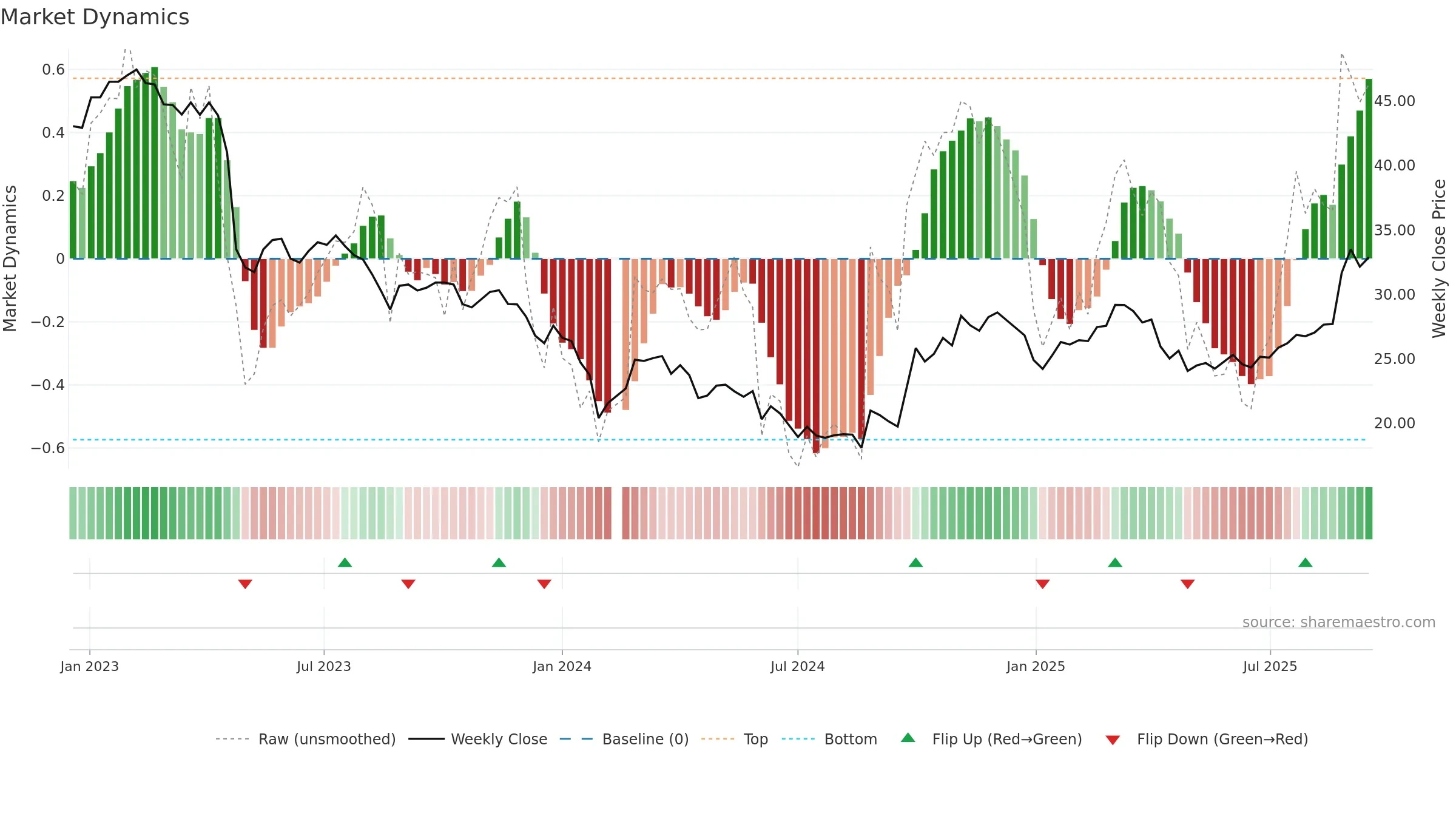Click the −0.6 left axis value
Image resolution: width=1456 pixels, height=819 pixels.
[48, 448]
